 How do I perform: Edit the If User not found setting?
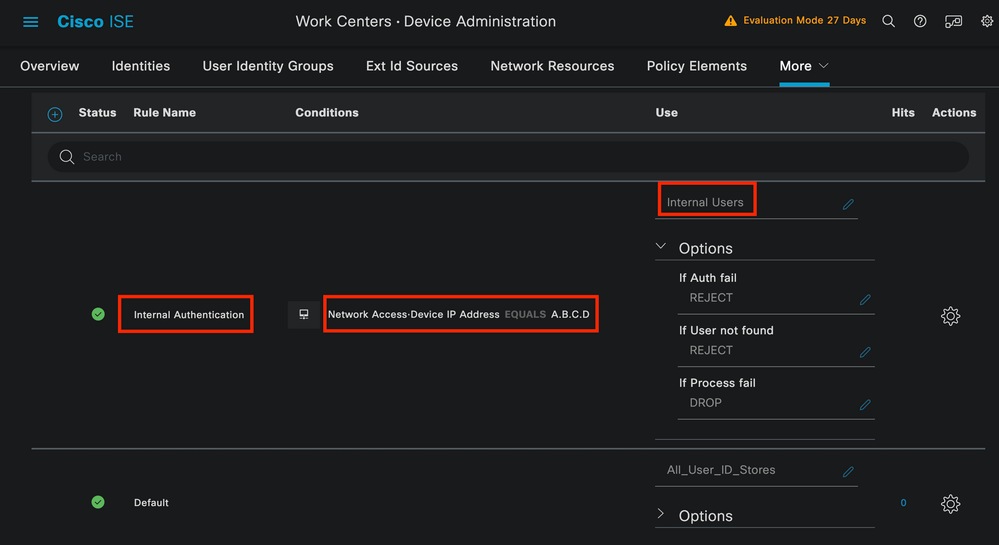[x=865, y=352]
